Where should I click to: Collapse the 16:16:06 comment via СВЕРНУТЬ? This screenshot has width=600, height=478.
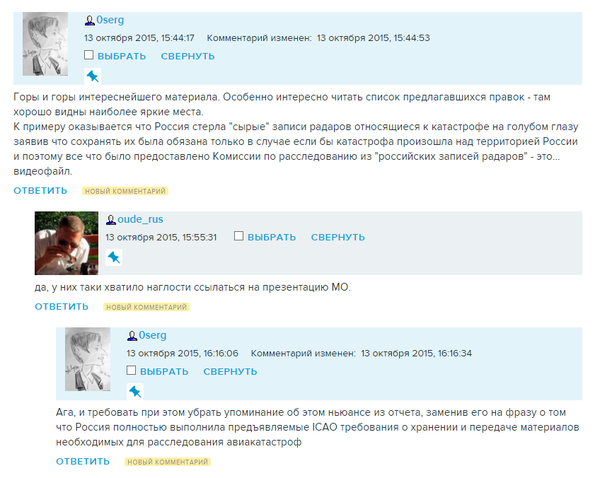pos(230,372)
